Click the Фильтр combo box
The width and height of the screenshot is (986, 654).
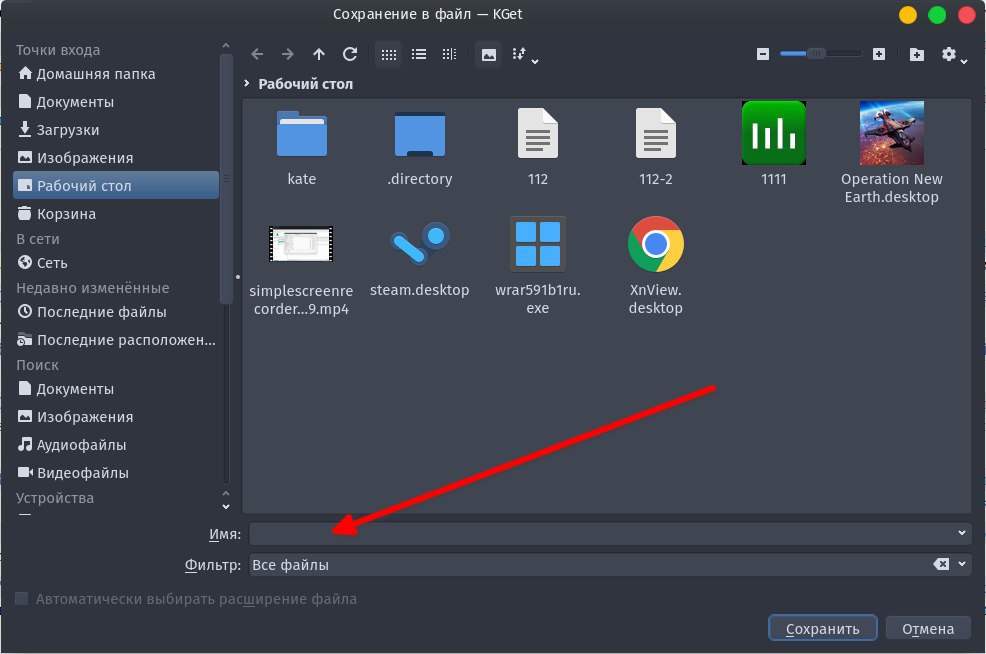pos(610,565)
